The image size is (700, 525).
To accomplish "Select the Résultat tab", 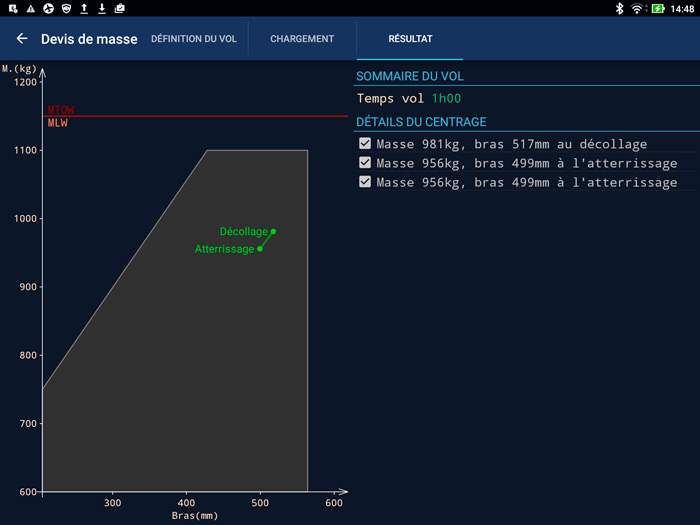I will pos(410,39).
